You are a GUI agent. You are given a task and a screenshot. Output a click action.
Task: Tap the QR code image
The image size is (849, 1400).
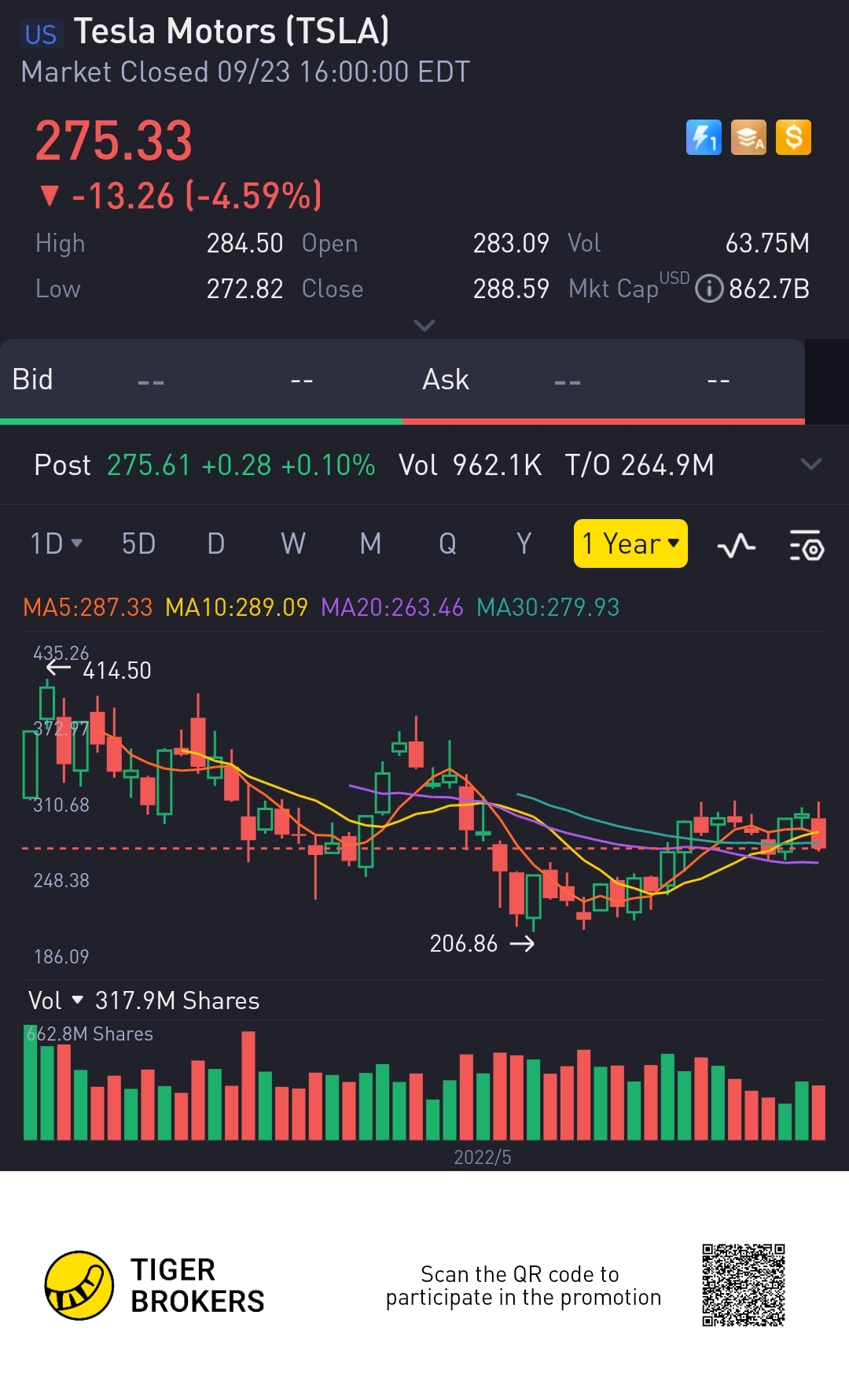[744, 1285]
